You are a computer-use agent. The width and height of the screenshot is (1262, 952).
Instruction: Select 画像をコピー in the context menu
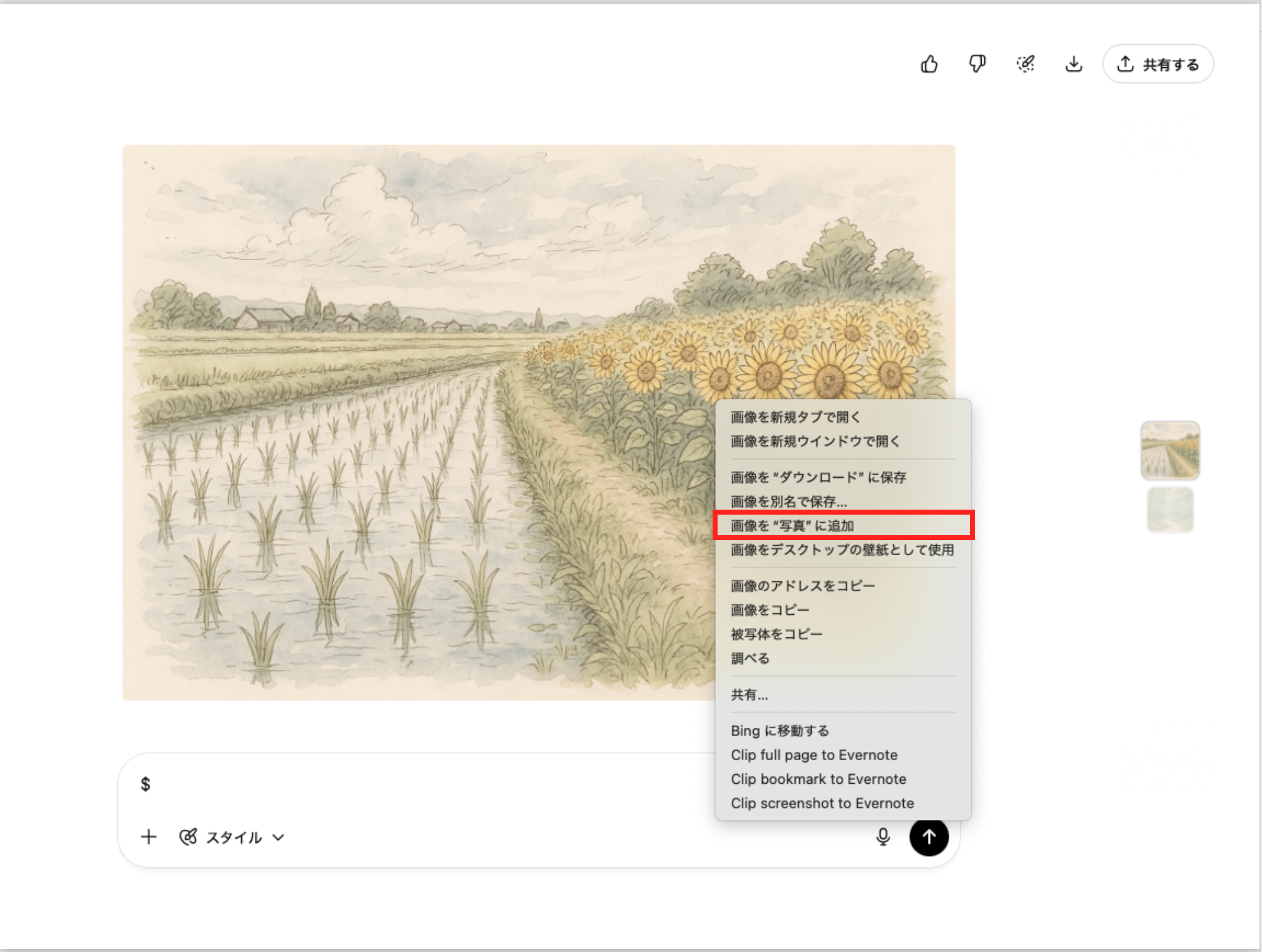(770, 610)
